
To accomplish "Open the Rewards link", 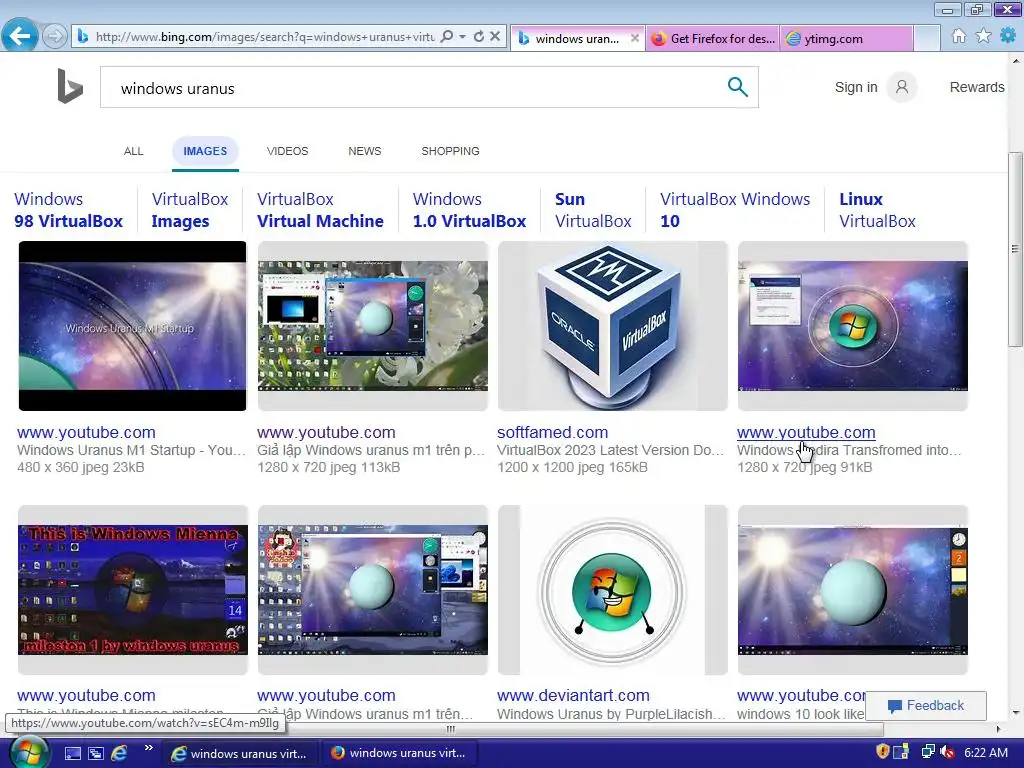I will [x=976, y=87].
